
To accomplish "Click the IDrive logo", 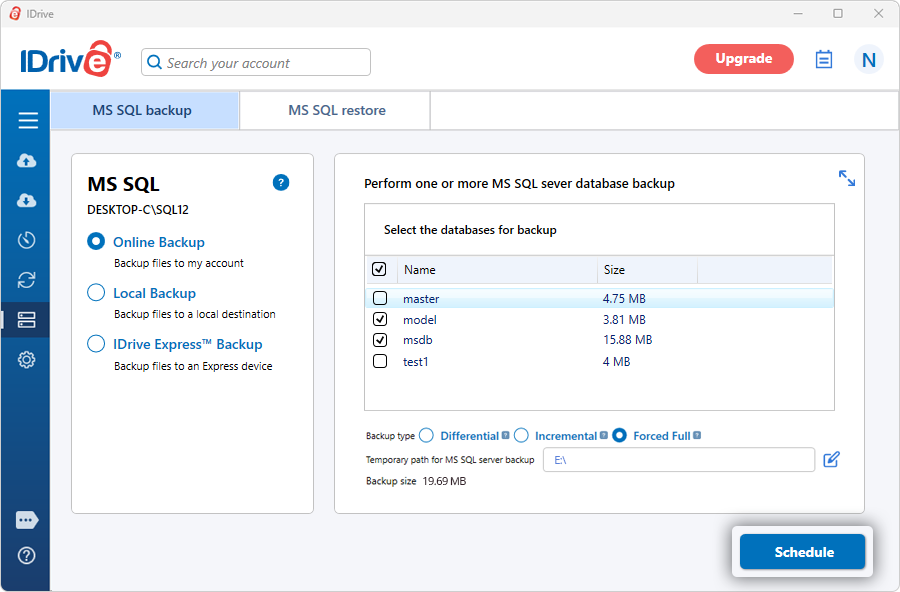I will click(71, 59).
